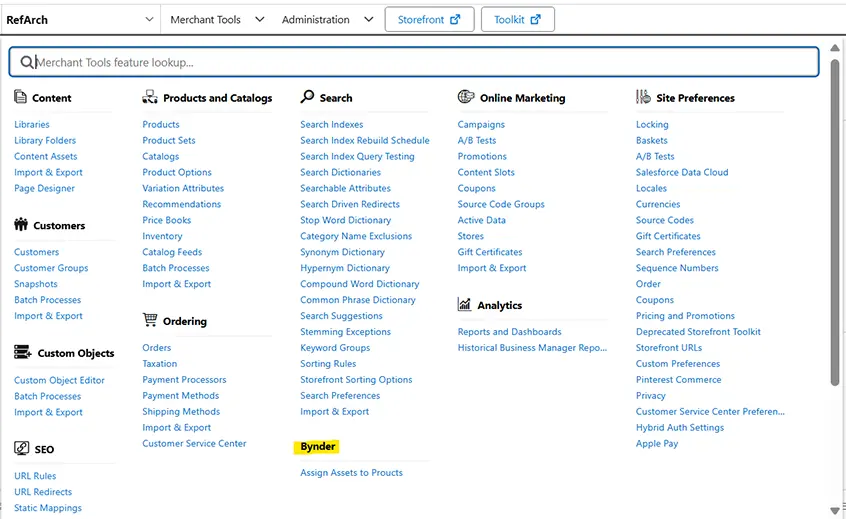Open the Administration menu
Viewport: 846px width, 519px height.
(x=327, y=20)
